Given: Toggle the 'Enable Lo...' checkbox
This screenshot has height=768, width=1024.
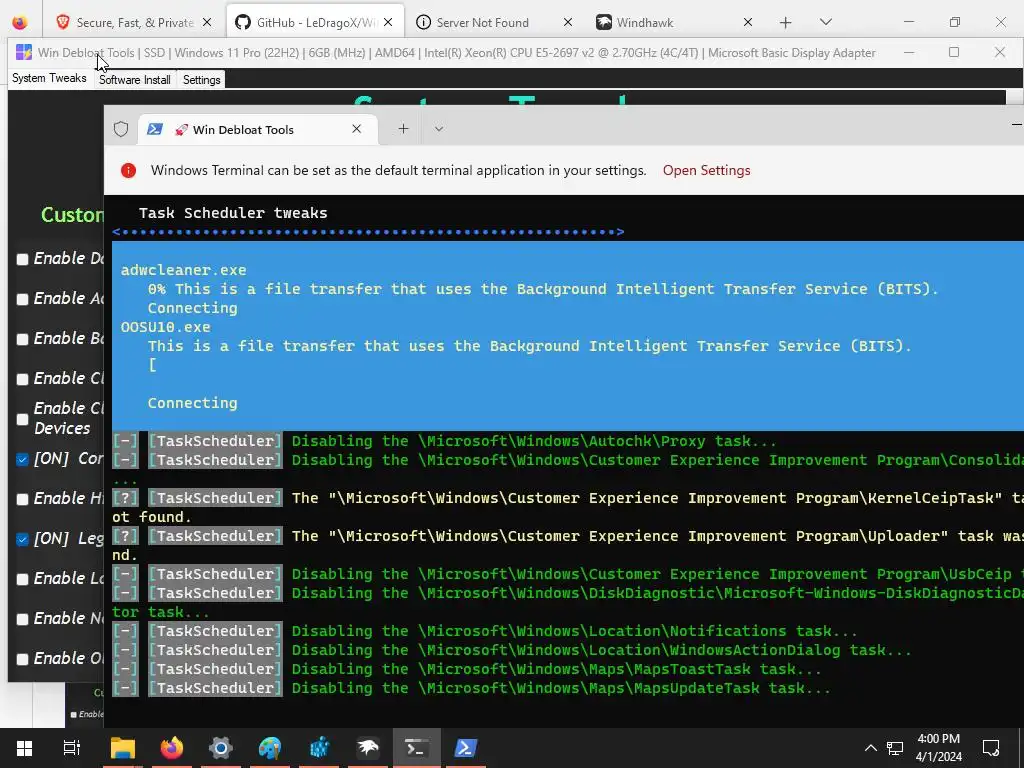Looking at the screenshot, I should click(x=22, y=579).
